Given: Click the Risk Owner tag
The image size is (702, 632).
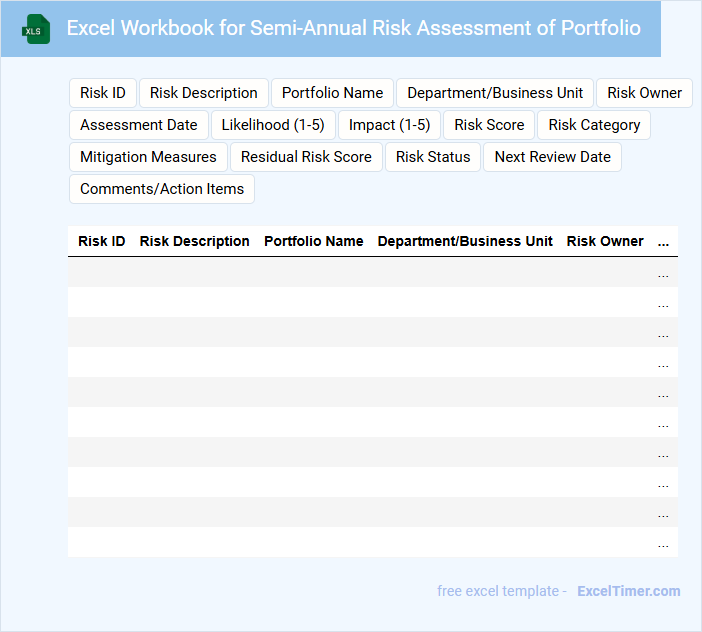Looking at the screenshot, I should pos(644,93).
